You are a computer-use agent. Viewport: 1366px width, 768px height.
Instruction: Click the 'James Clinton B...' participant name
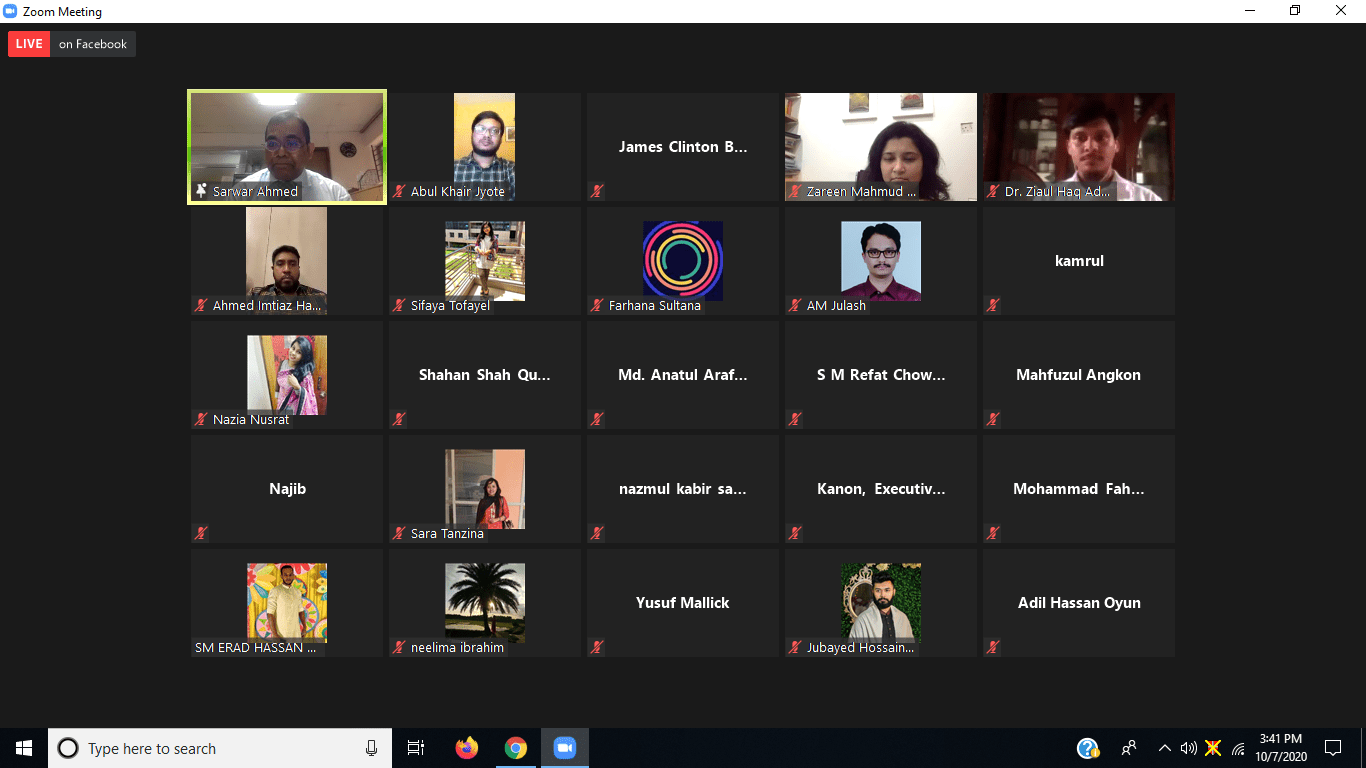(x=683, y=147)
